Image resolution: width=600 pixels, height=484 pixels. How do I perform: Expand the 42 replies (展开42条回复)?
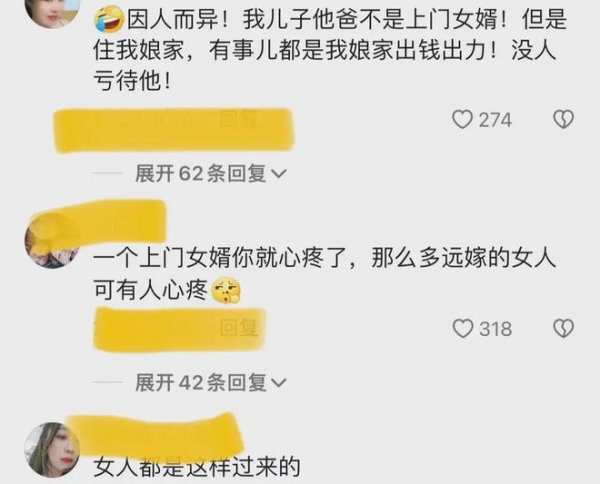210,383
